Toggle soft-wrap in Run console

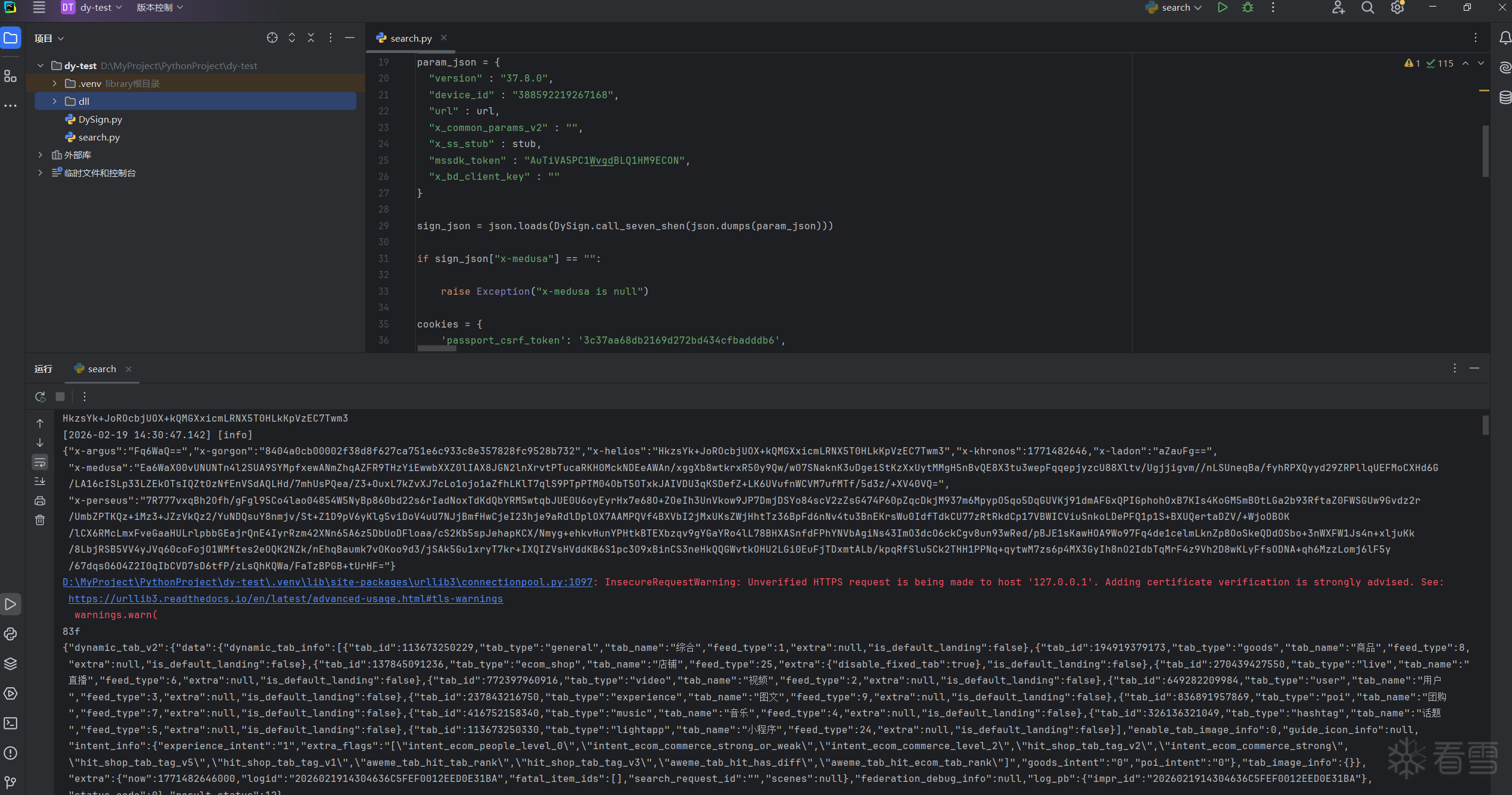pyautogui.click(x=40, y=462)
